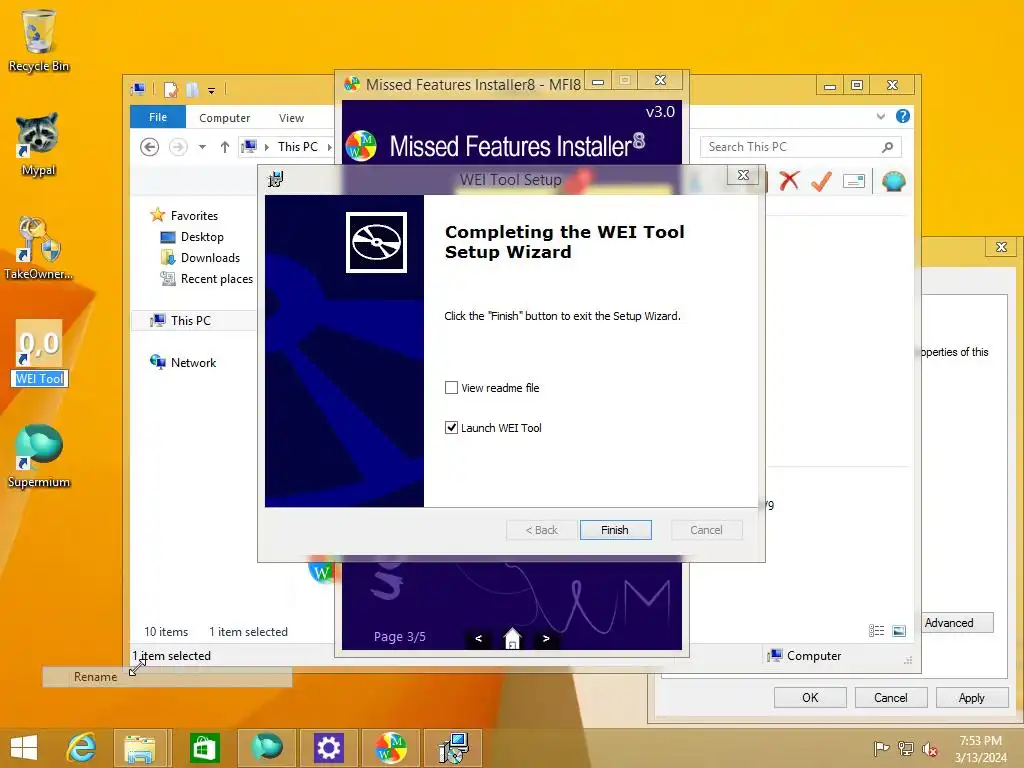Open the PC settings gear taskbar icon
The image size is (1024, 768).
(x=328, y=748)
